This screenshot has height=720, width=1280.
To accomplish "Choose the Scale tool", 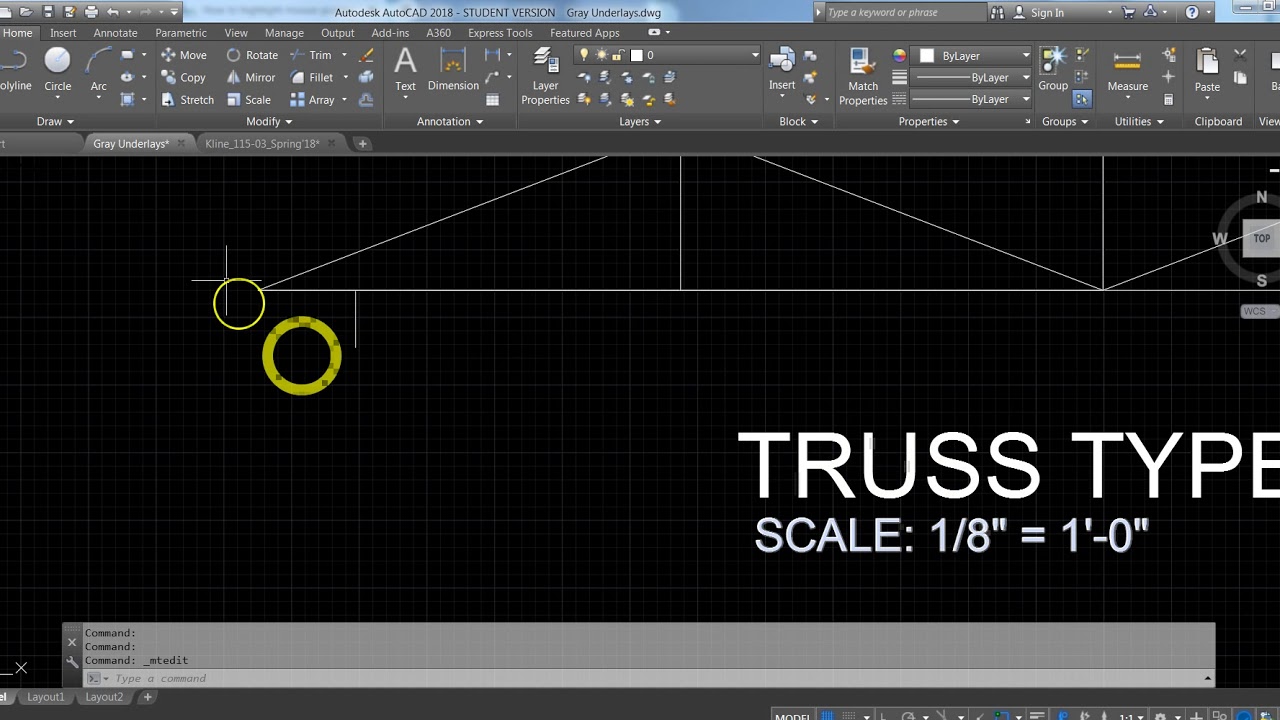I will [x=248, y=99].
